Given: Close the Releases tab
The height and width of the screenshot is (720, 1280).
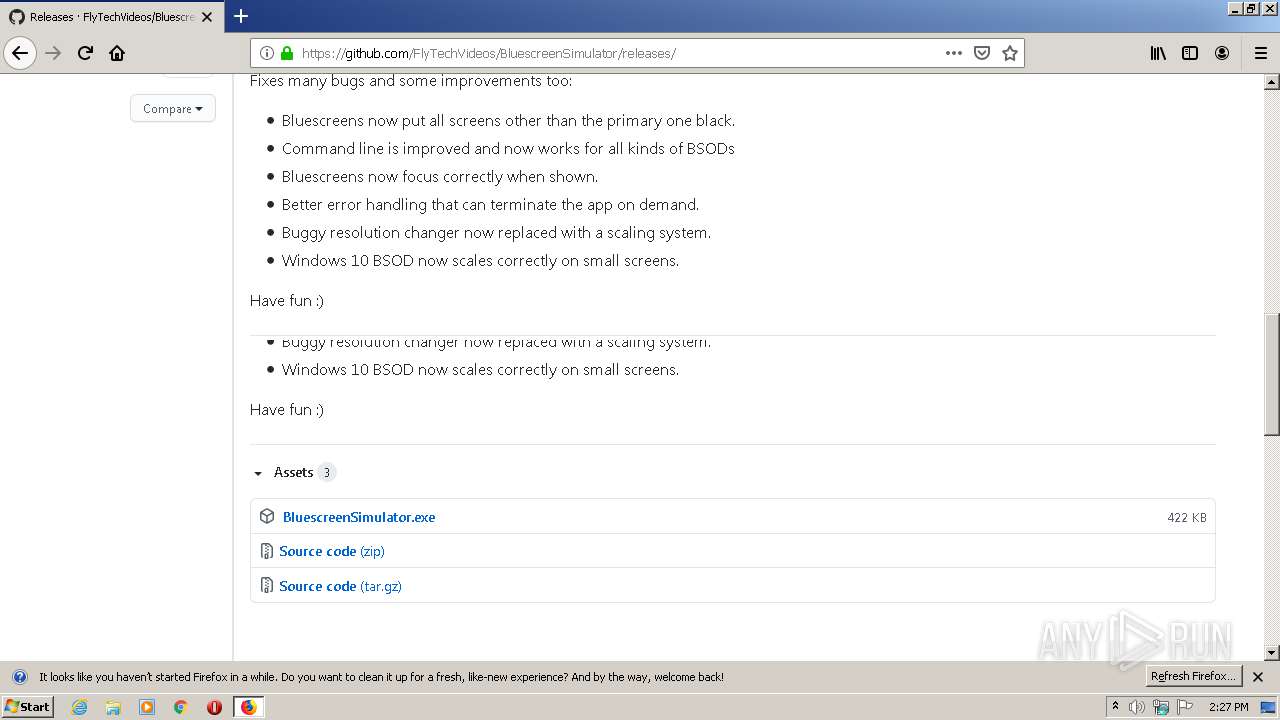Looking at the screenshot, I should (x=208, y=17).
